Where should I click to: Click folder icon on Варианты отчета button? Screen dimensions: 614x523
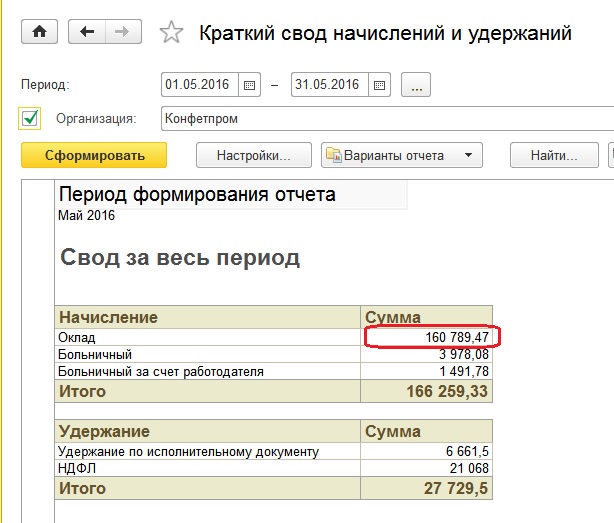(334, 155)
